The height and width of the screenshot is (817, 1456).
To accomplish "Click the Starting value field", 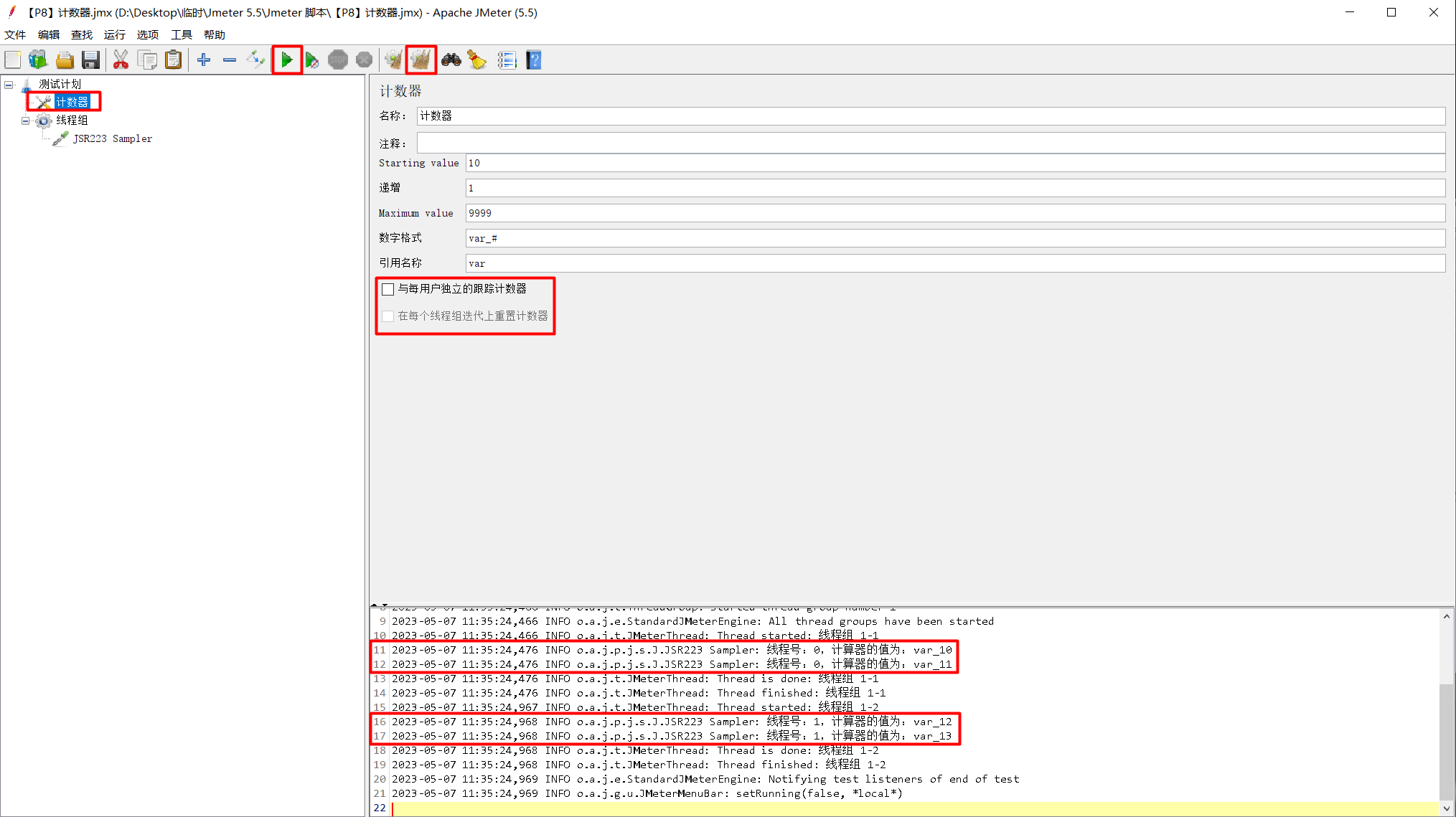I will [955, 163].
